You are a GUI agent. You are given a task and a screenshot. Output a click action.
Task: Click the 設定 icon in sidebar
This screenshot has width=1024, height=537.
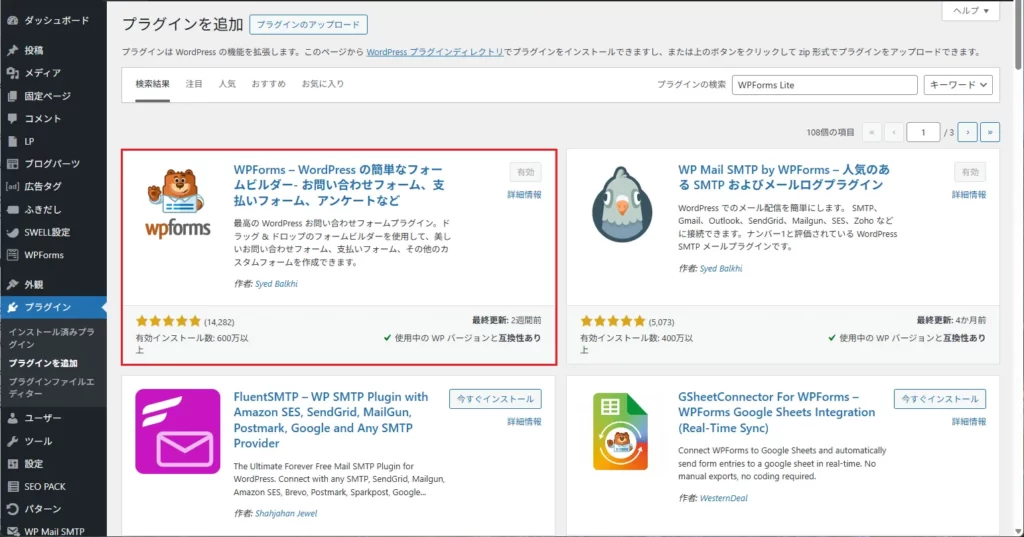12,464
